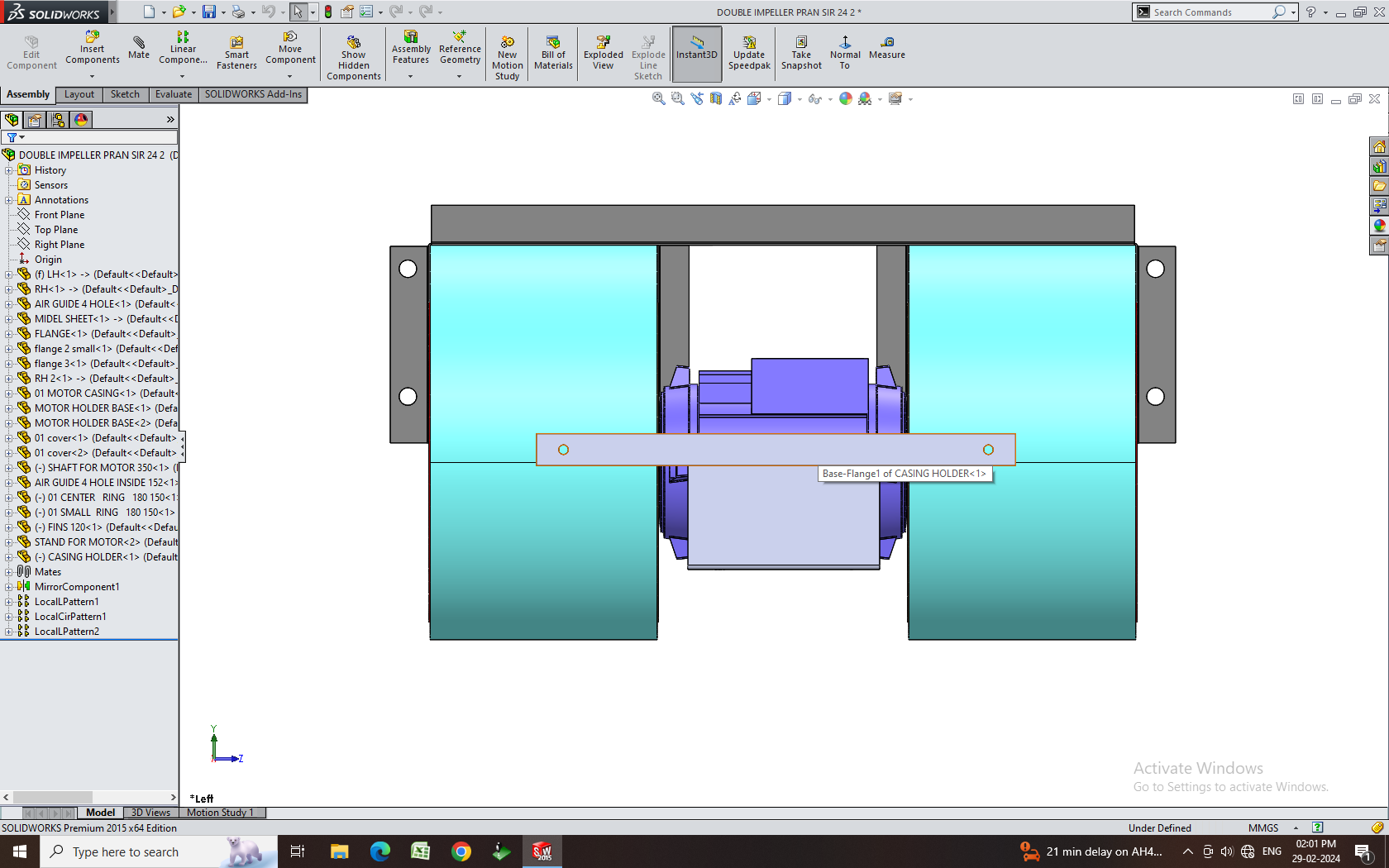
Task: Switch to the Evaluate tab
Action: [x=173, y=94]
